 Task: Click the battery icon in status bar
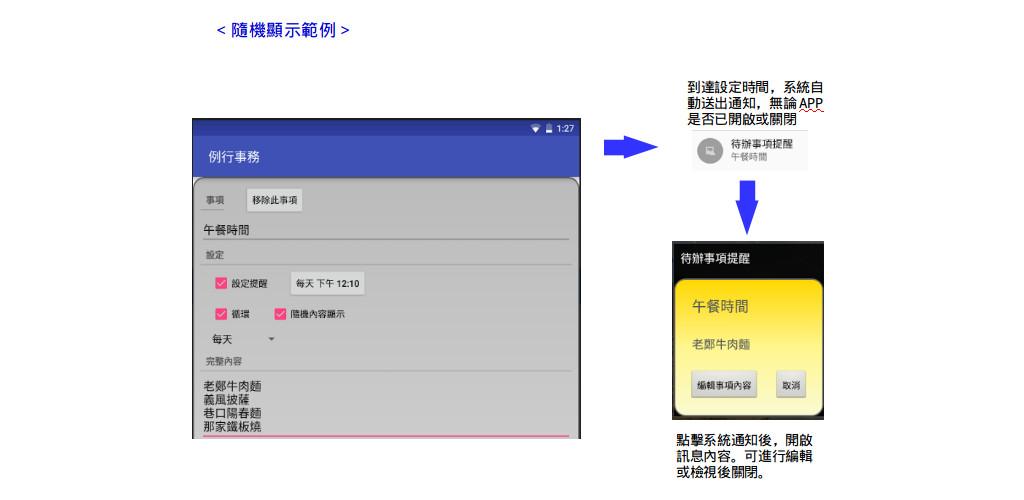(x=548, y=129)
